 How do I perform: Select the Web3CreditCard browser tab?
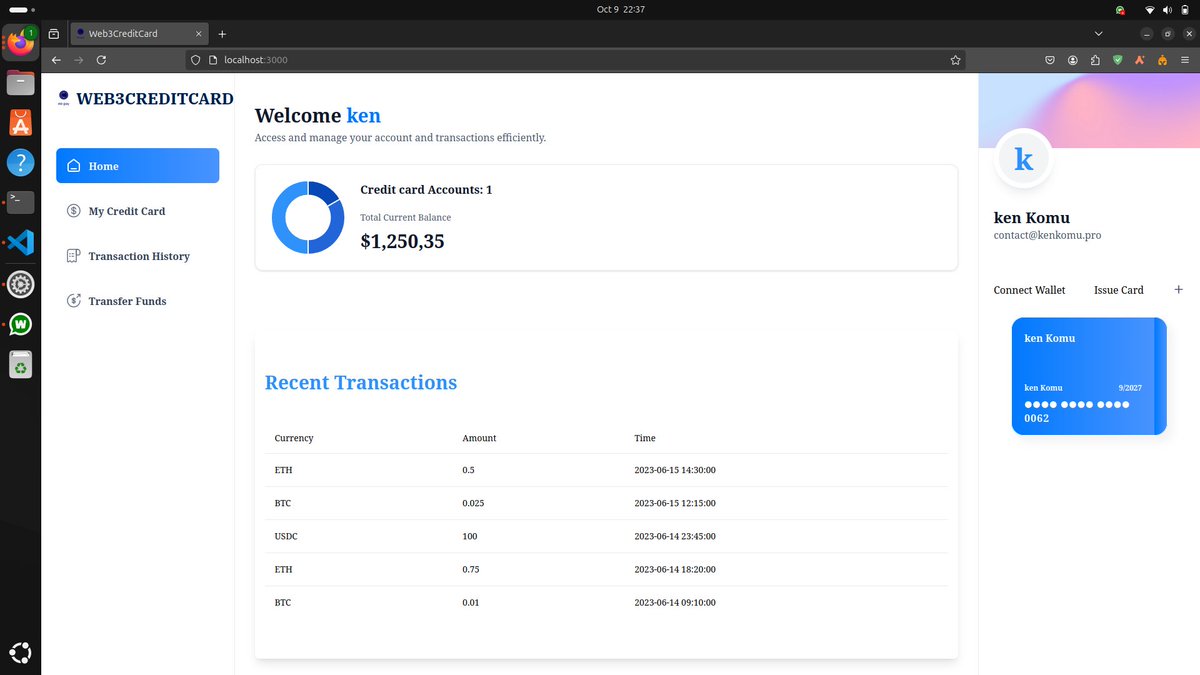pos(139,34)
